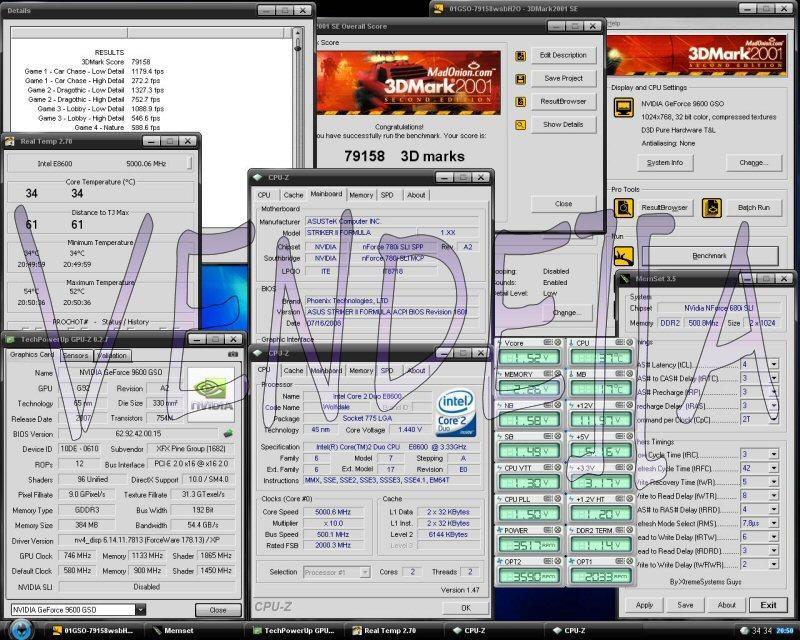800x640 pixels.
Task: Close the MB temperature monitor panel
Action: tap(630, 374)
